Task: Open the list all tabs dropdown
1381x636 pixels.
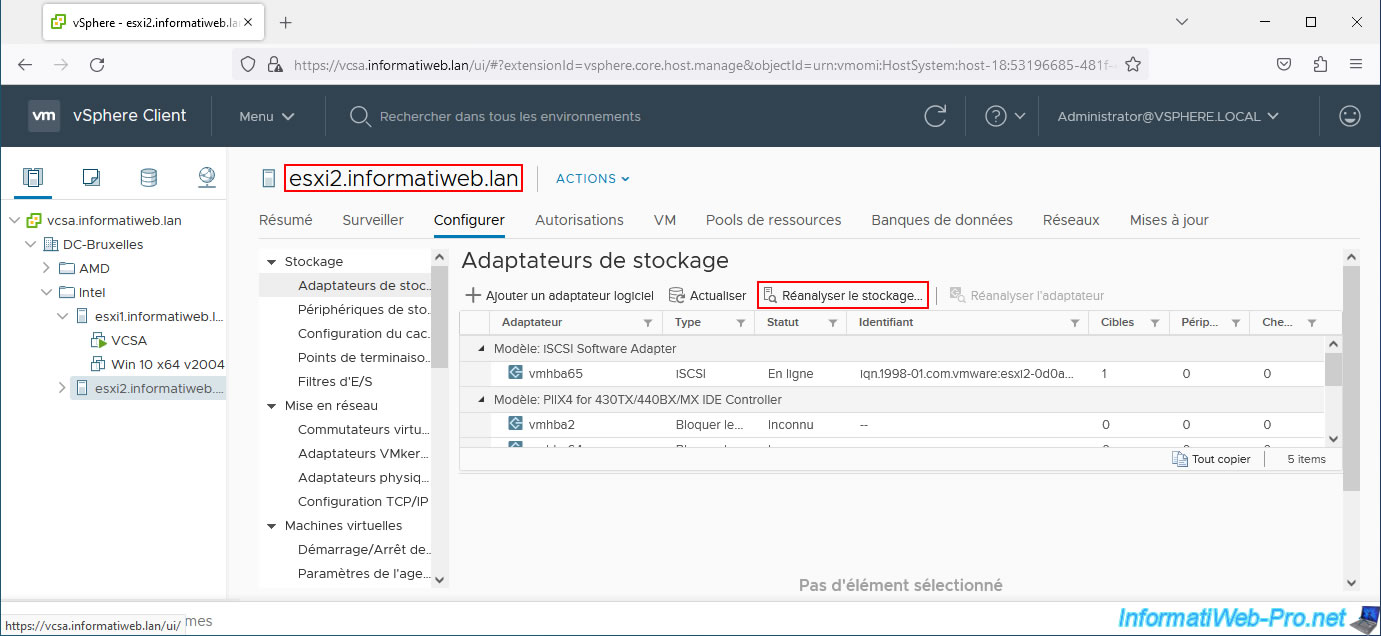Action: coord(1182,22)
